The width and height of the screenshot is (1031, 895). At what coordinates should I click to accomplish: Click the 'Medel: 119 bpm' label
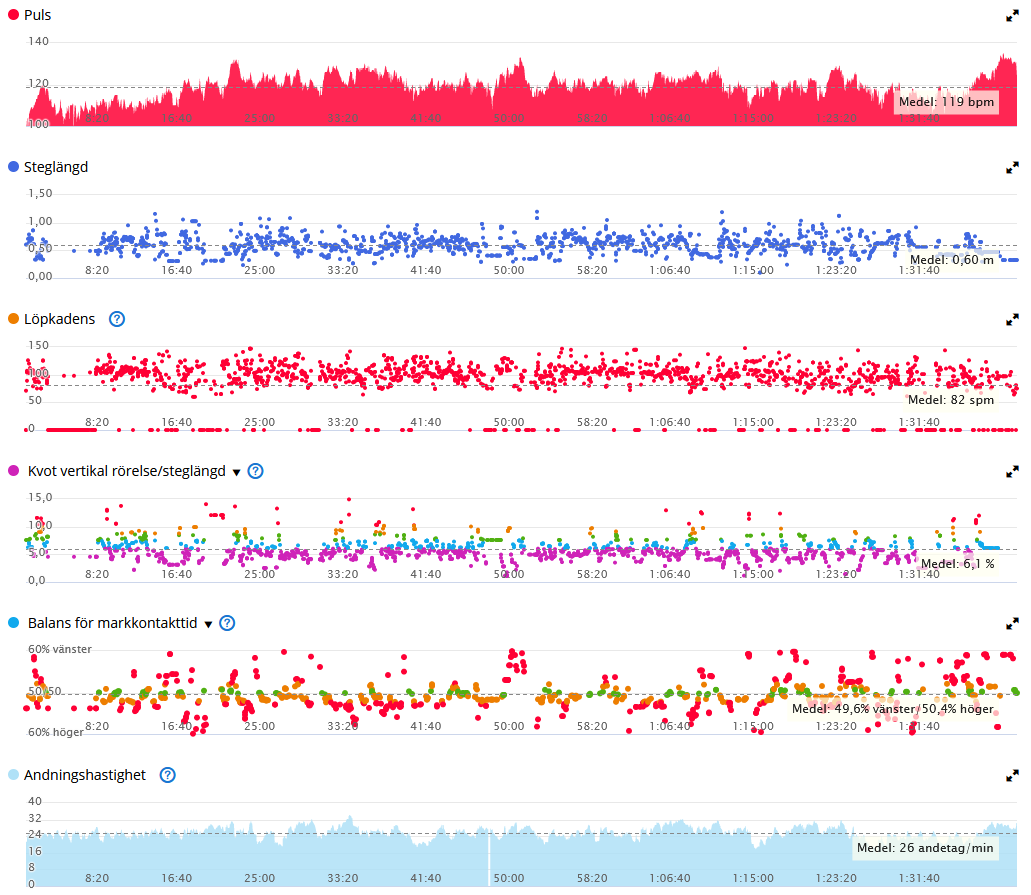946,102
